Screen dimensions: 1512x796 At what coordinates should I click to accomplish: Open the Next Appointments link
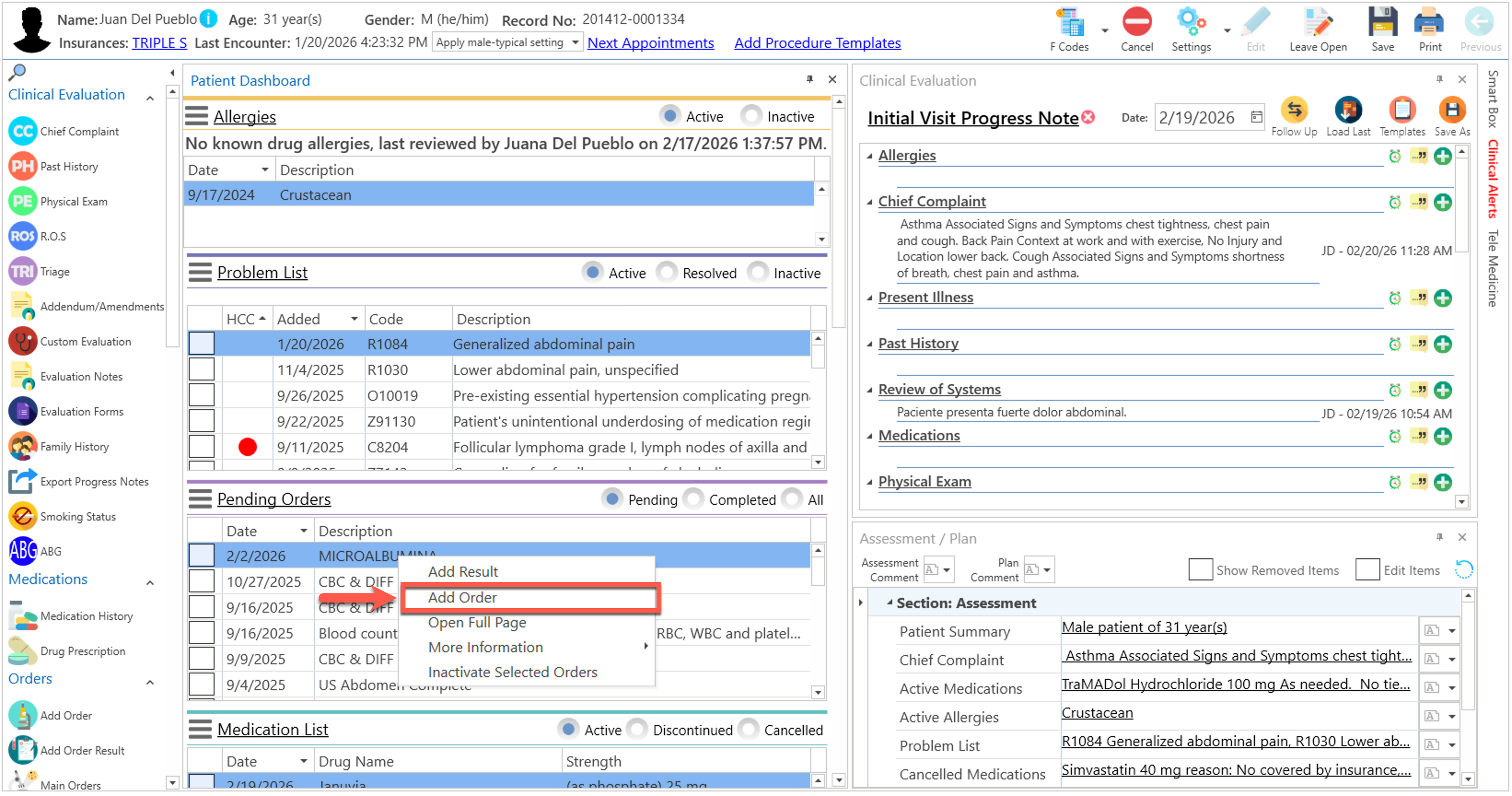pyautogui.click(x=651, y=43)
